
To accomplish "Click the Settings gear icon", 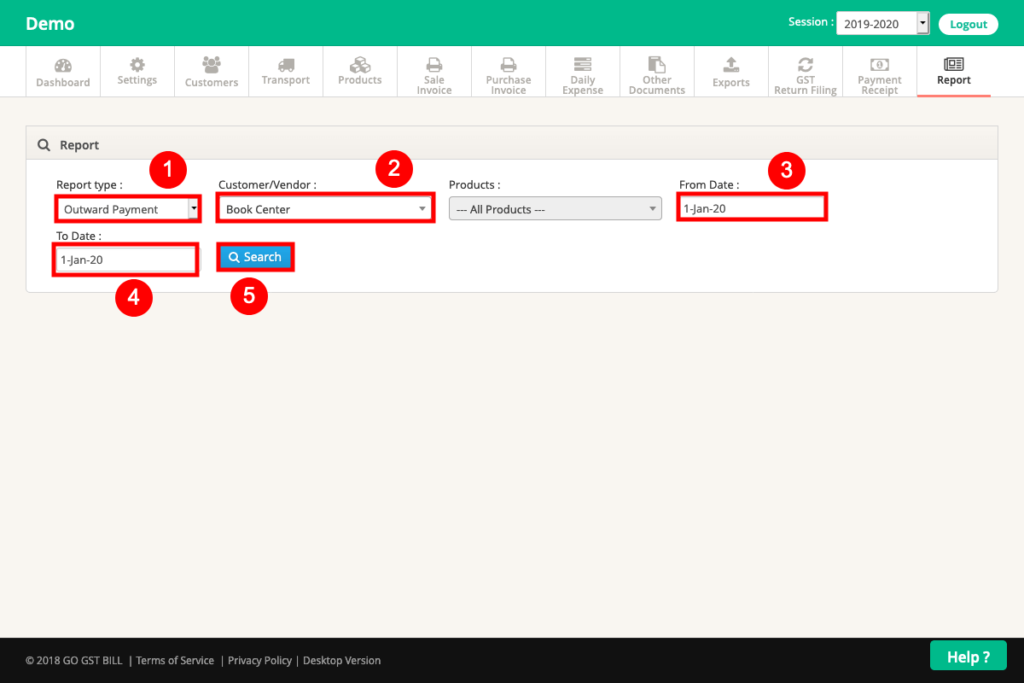I will point(137,70).
